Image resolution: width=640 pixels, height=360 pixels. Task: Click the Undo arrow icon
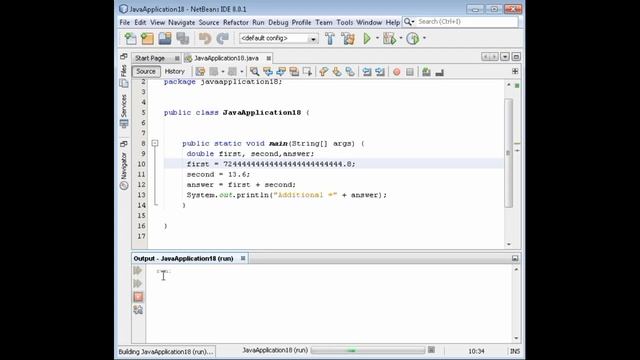point(204,38)
